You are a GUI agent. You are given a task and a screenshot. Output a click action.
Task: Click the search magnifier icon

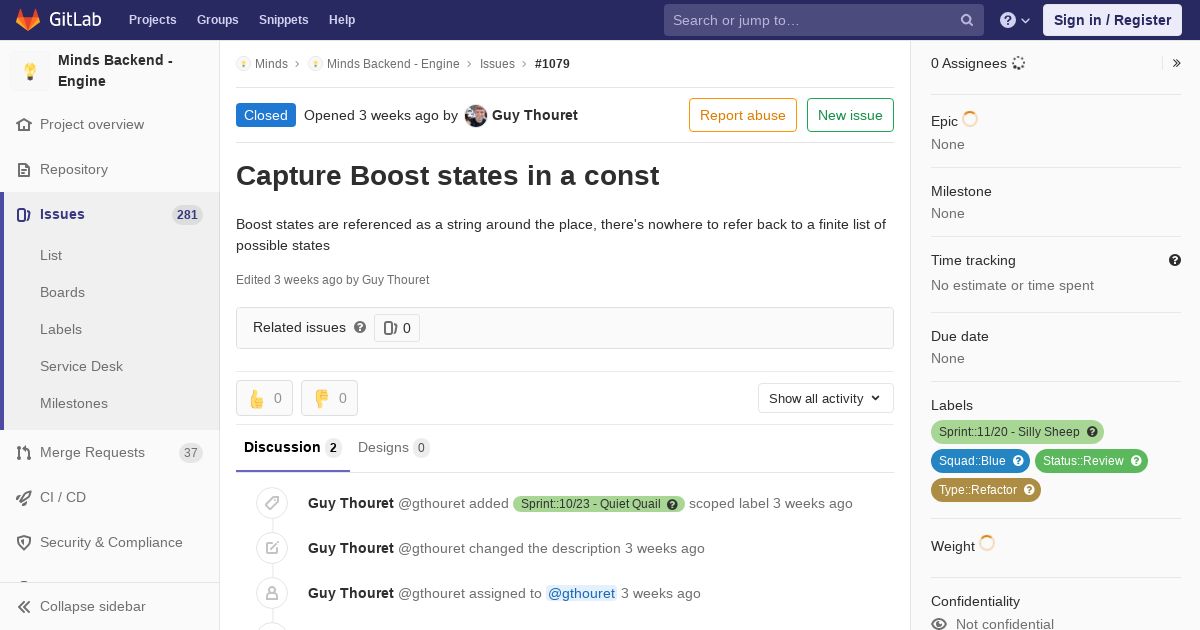point(967,20)
